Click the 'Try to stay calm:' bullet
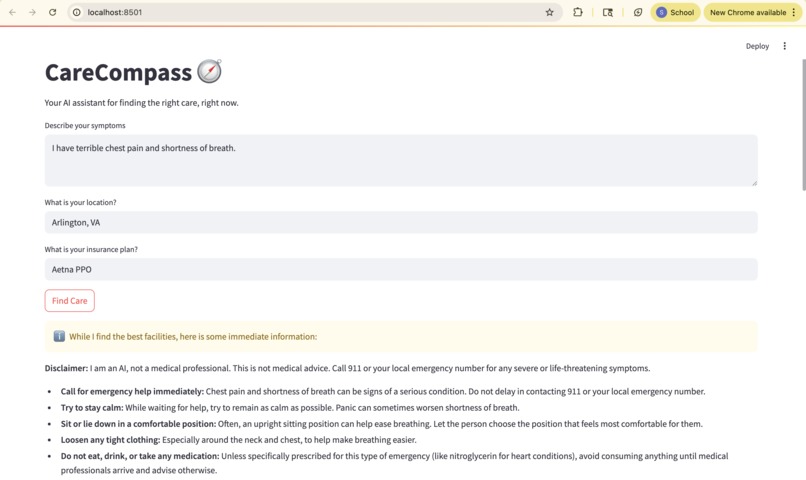The width and height of the screenshot is (806, 480). point(92,408)
